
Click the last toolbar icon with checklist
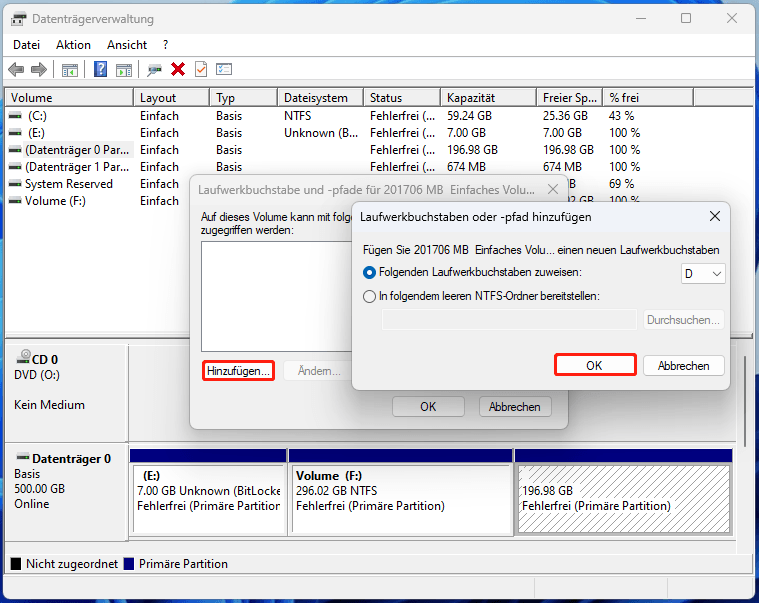click(x=224, y=69)
